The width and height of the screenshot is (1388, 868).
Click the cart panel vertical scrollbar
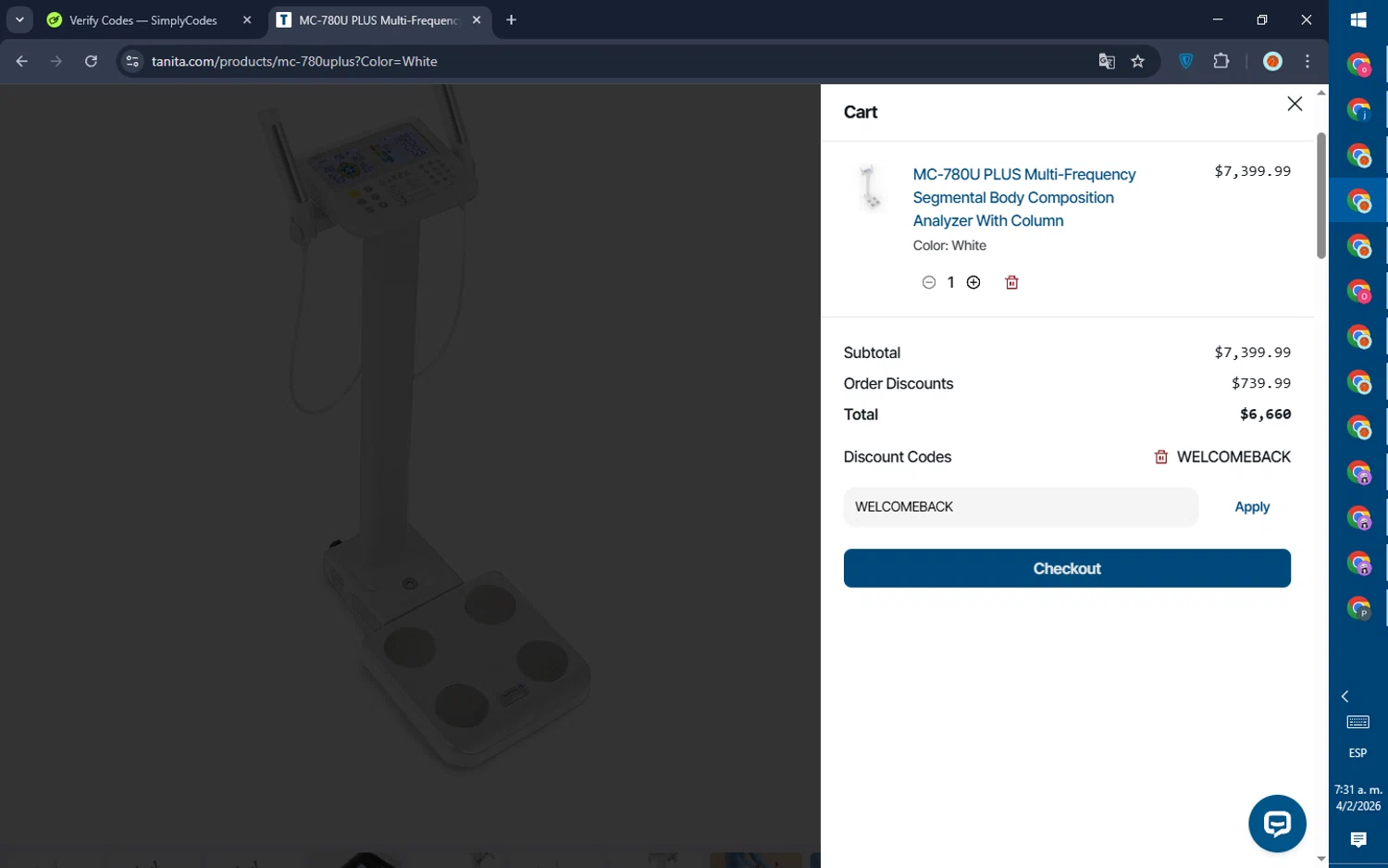[1321, 196]
